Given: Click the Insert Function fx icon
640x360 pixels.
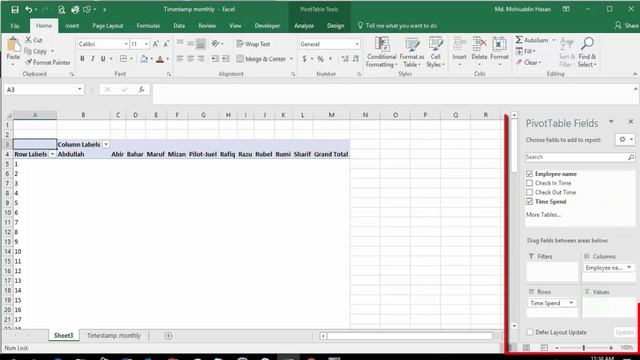Looking at the screenshot, I should coord(141,89).
